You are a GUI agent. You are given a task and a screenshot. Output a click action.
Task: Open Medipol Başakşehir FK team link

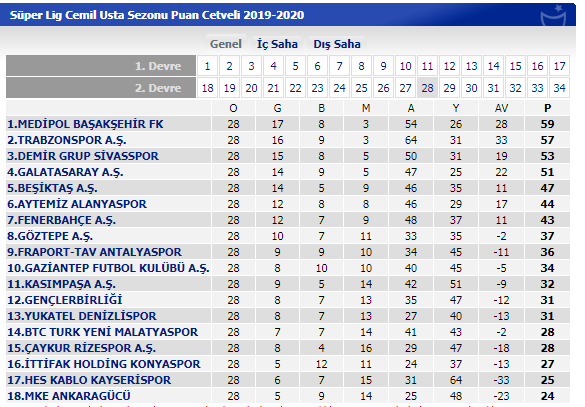(x=85, y=124)
